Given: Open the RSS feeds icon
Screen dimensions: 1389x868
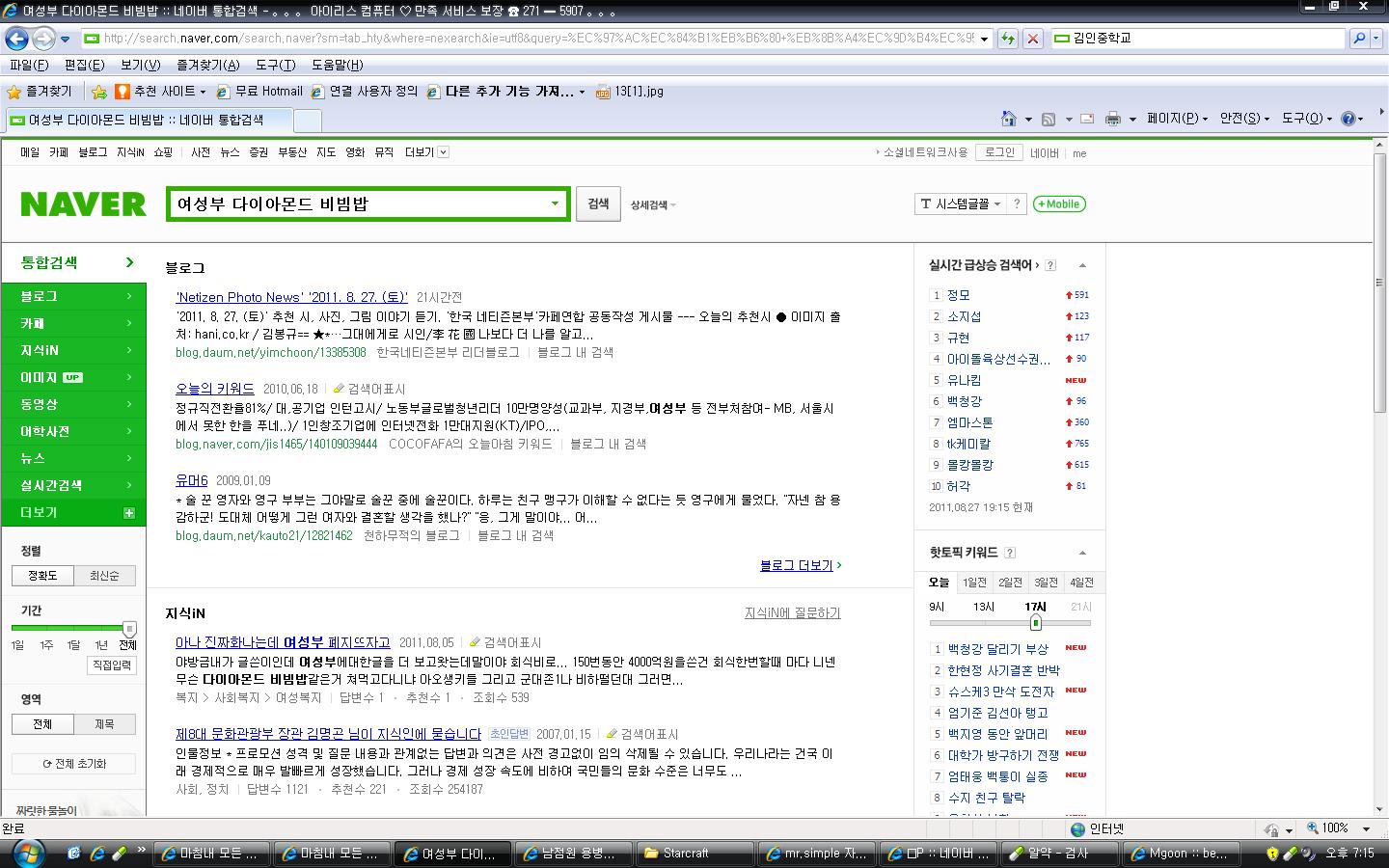Looking at the screenshot, I should coord(1049,119).
